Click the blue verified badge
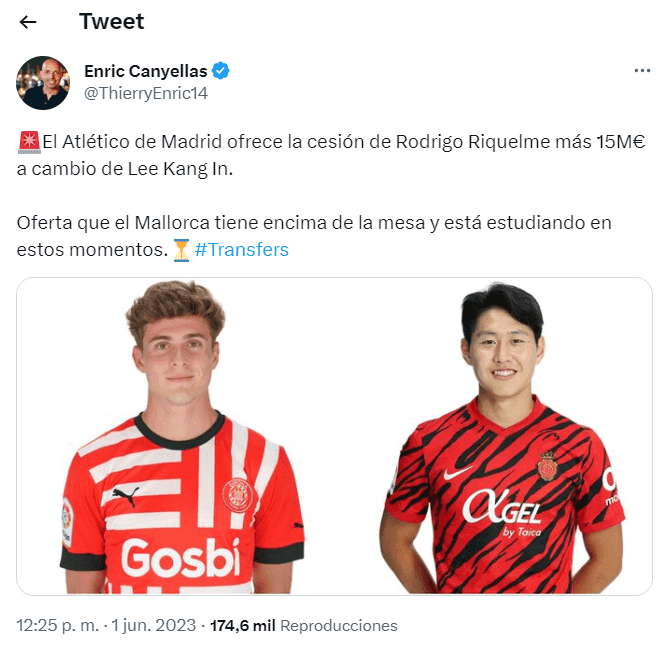The height and width of the screenshot is (647, 671). (x=221, y=71)
